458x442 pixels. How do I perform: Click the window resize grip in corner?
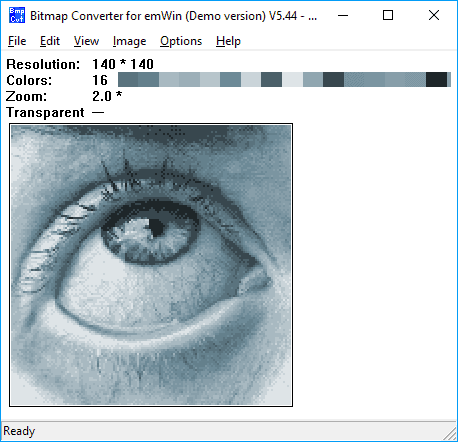451,434
